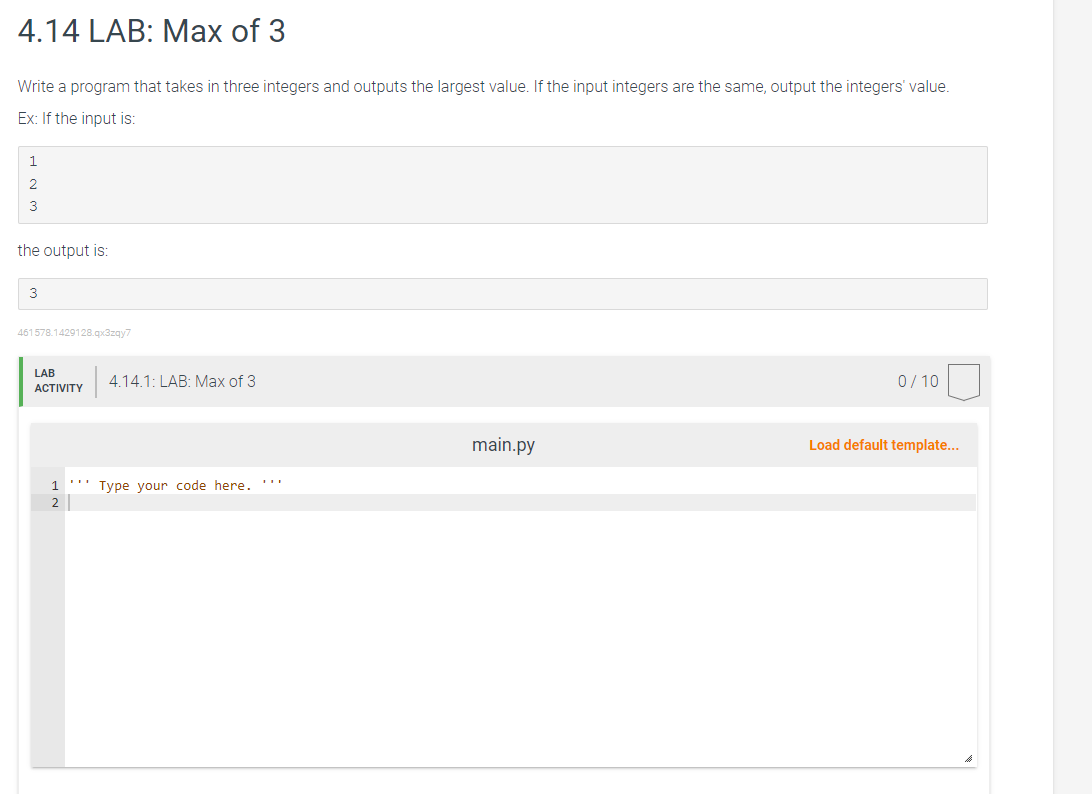
Task: Click the bookmark ribbon icon beside the score
Action: point(963,381)
